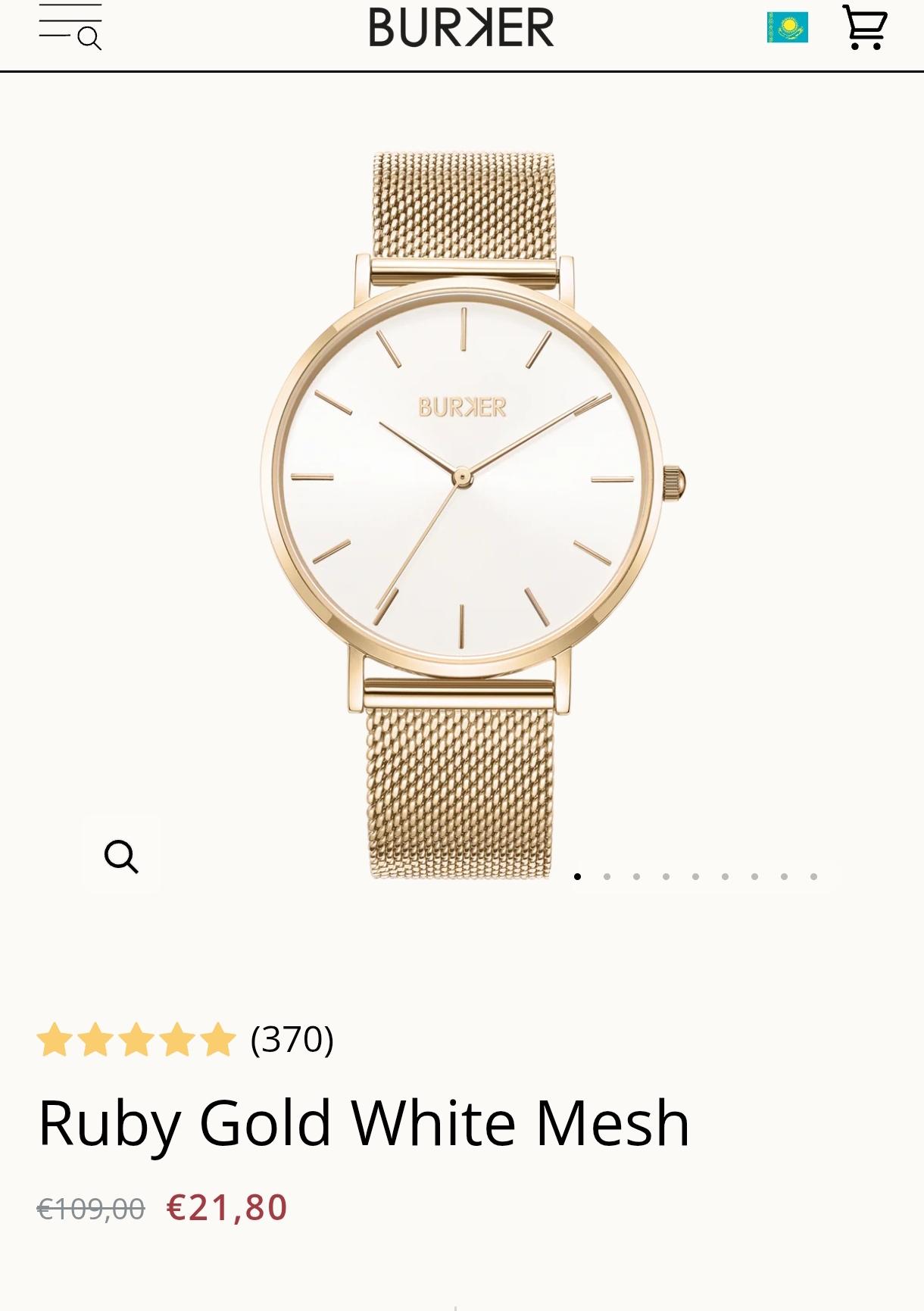Viewport: 924px width, 1311px height.
Task: Select the fifth carousel dot
Action: point(696,876)
